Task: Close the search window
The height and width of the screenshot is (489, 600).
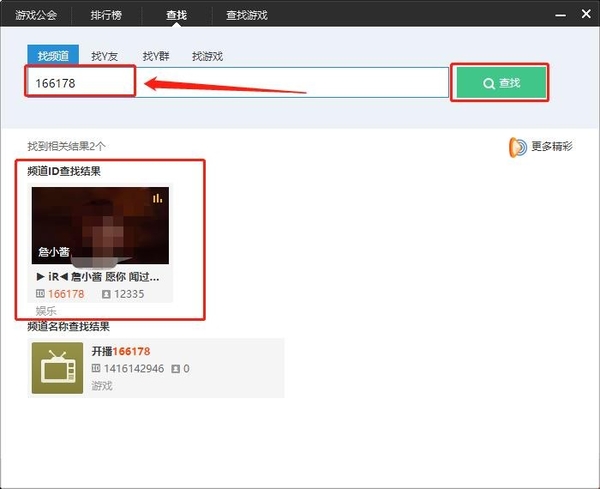Action: [x=586, y=14]
